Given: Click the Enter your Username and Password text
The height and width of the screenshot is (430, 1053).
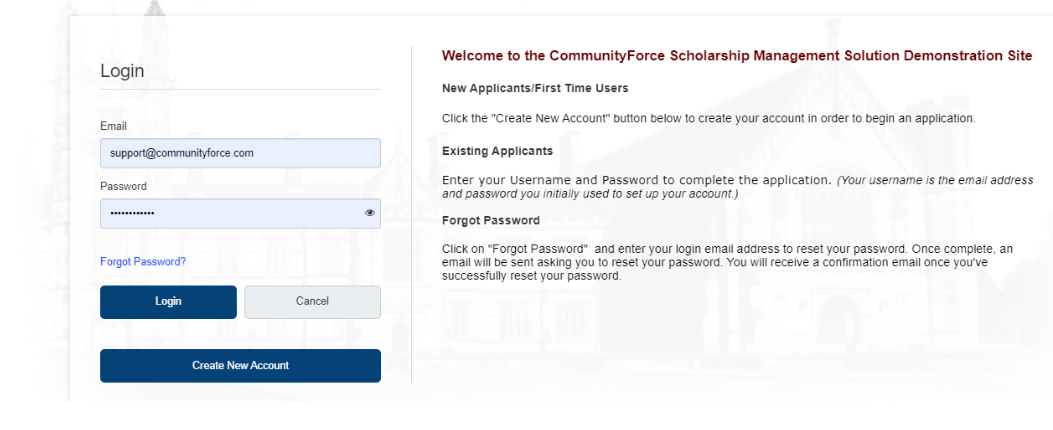Looking at the screenshot, I should click(x=637, y=180).
